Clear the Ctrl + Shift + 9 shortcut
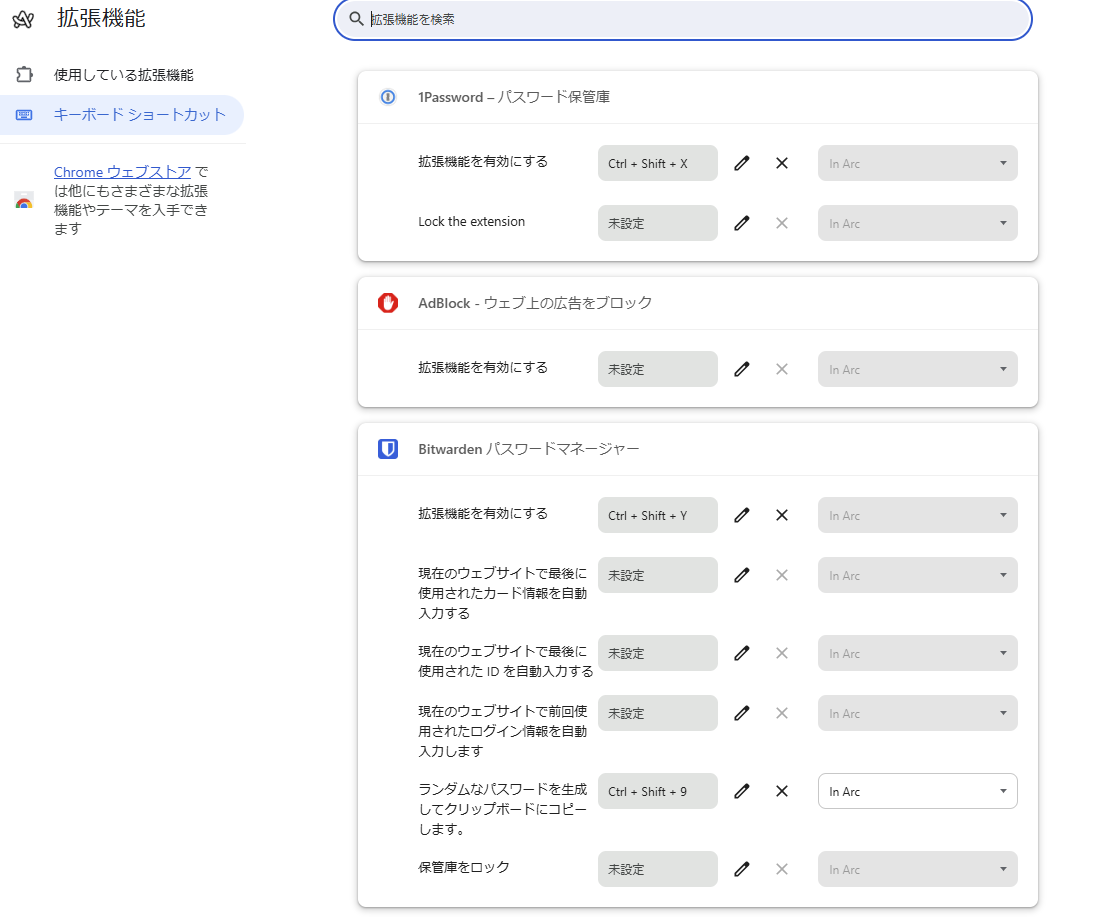The image size is (1104, 917). pyautogui.click(x=782, y=792)
